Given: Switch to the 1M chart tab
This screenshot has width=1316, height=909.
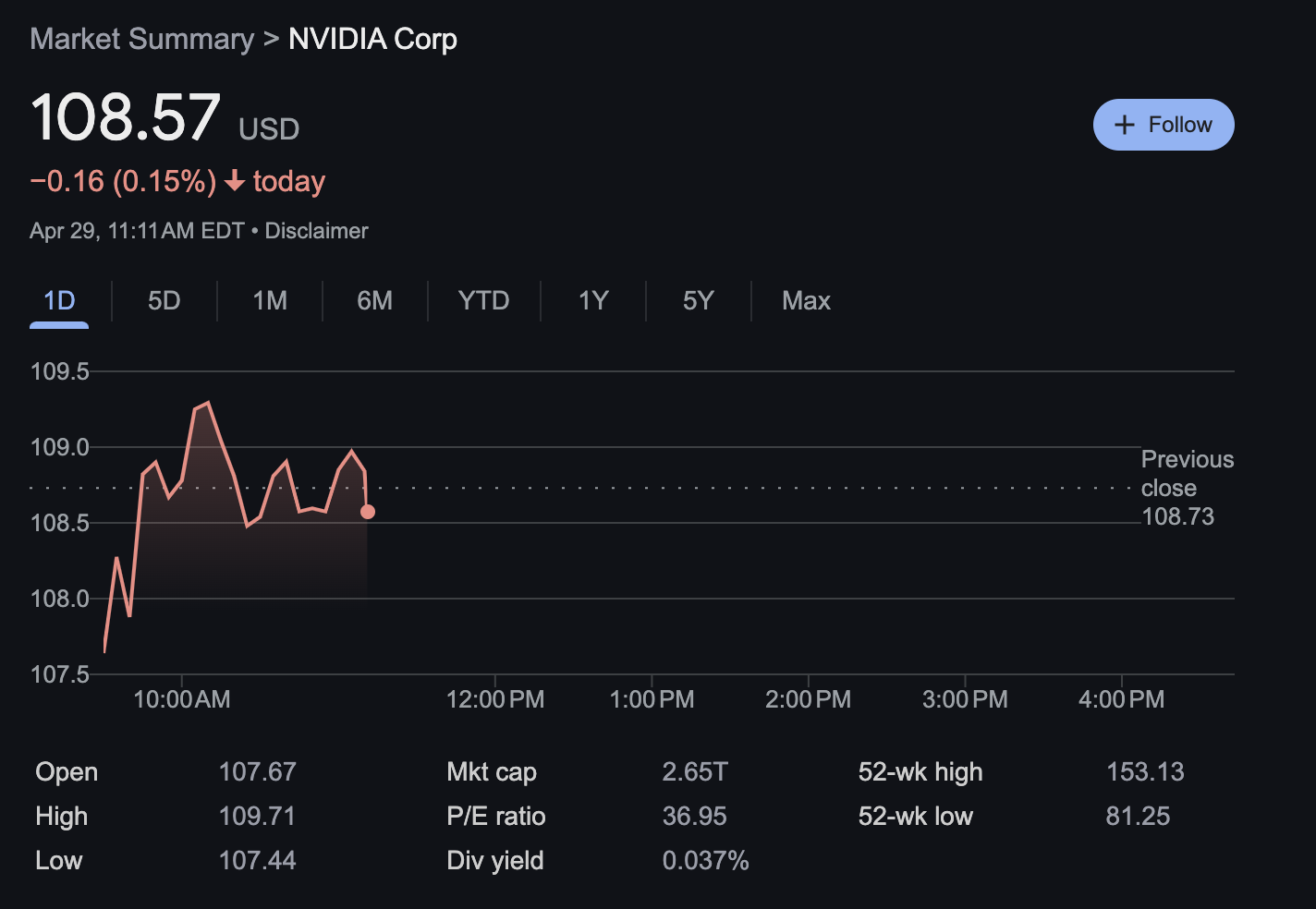Looking at the screenshot, I should pos(270,301).
